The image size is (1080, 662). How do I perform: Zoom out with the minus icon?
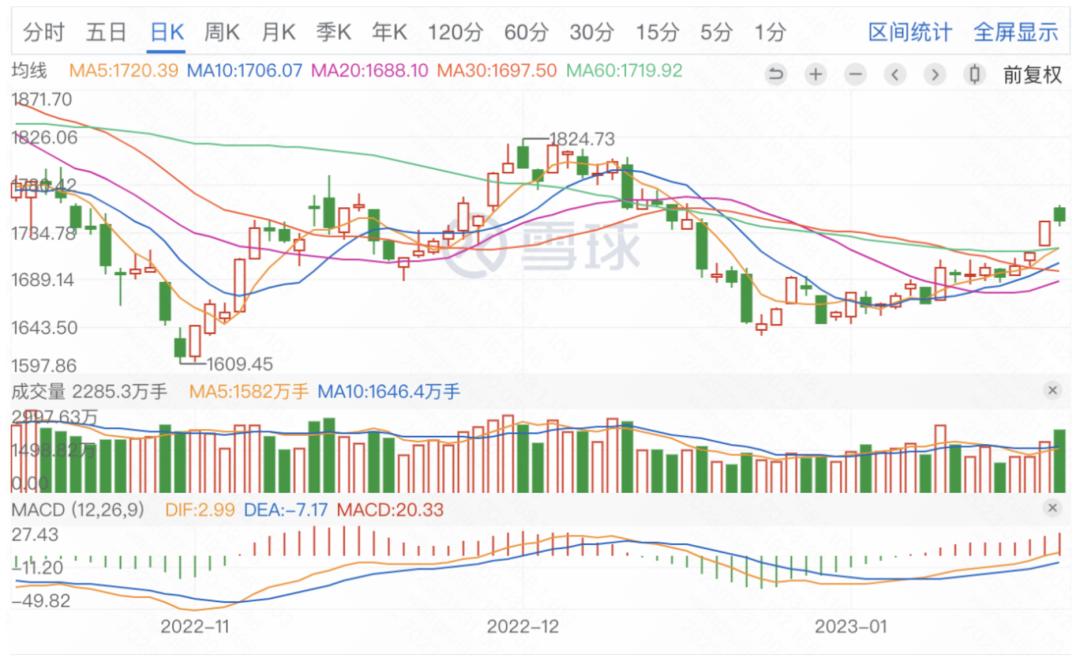pos(855,74)
